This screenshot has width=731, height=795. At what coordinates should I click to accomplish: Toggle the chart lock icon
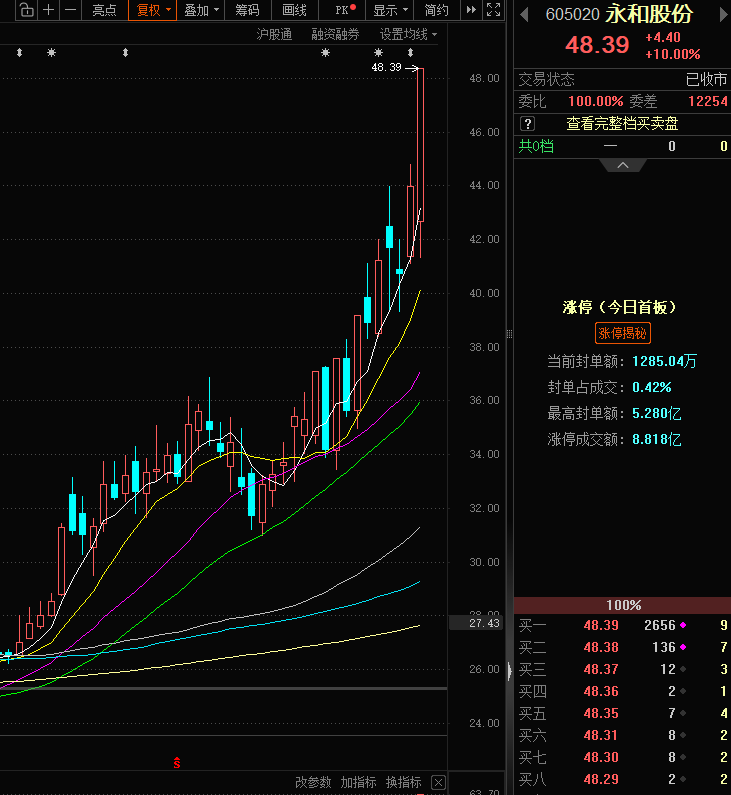click(27, 10)
